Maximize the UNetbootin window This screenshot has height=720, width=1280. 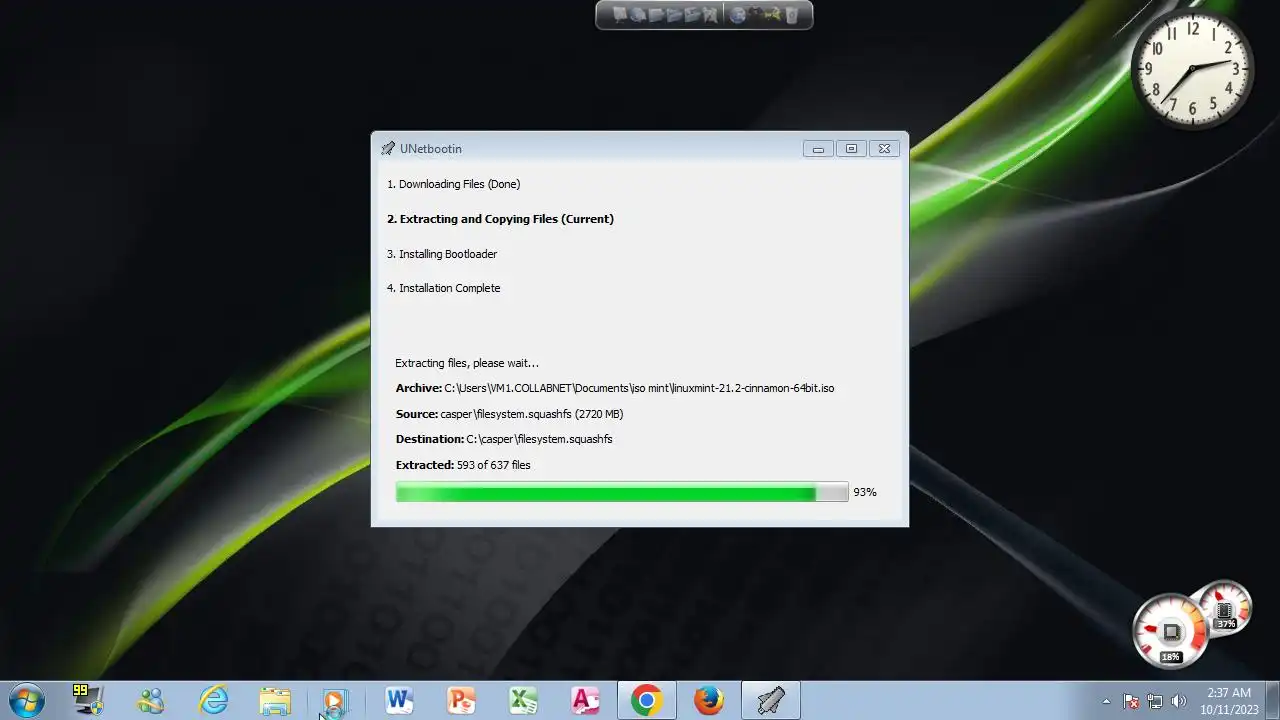[851, 149]
